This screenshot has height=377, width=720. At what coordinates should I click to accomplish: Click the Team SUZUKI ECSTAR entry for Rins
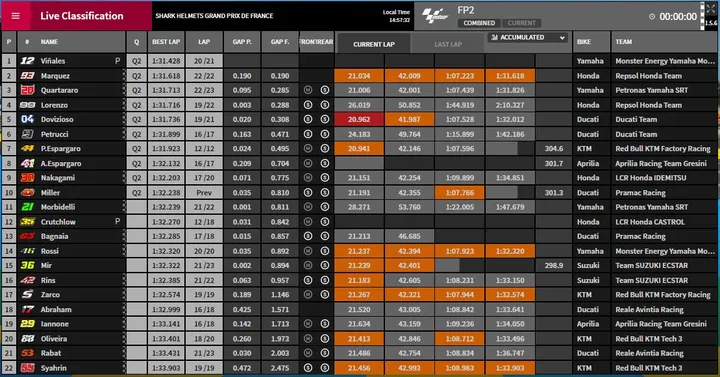pos(652,280)
